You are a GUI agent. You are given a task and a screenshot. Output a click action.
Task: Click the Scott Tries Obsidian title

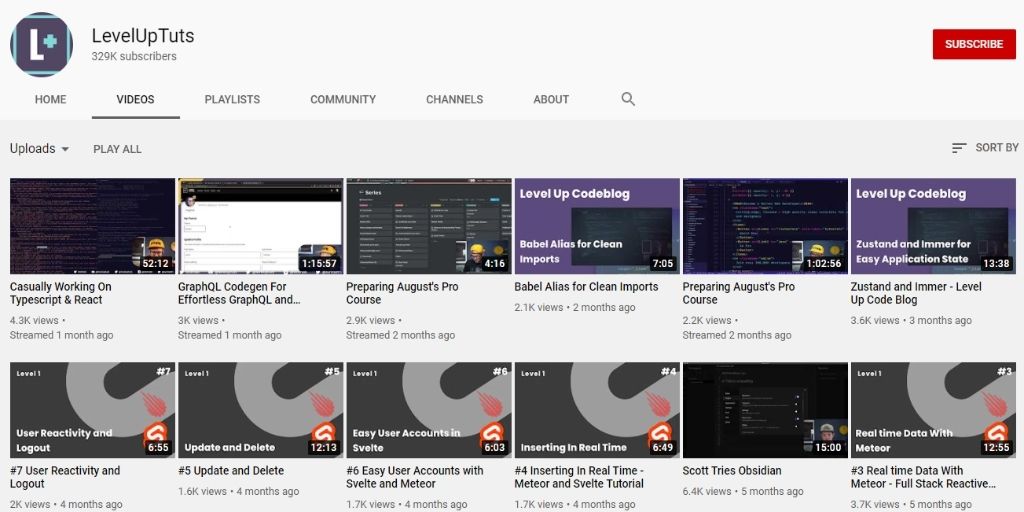[x=732, y=471]
